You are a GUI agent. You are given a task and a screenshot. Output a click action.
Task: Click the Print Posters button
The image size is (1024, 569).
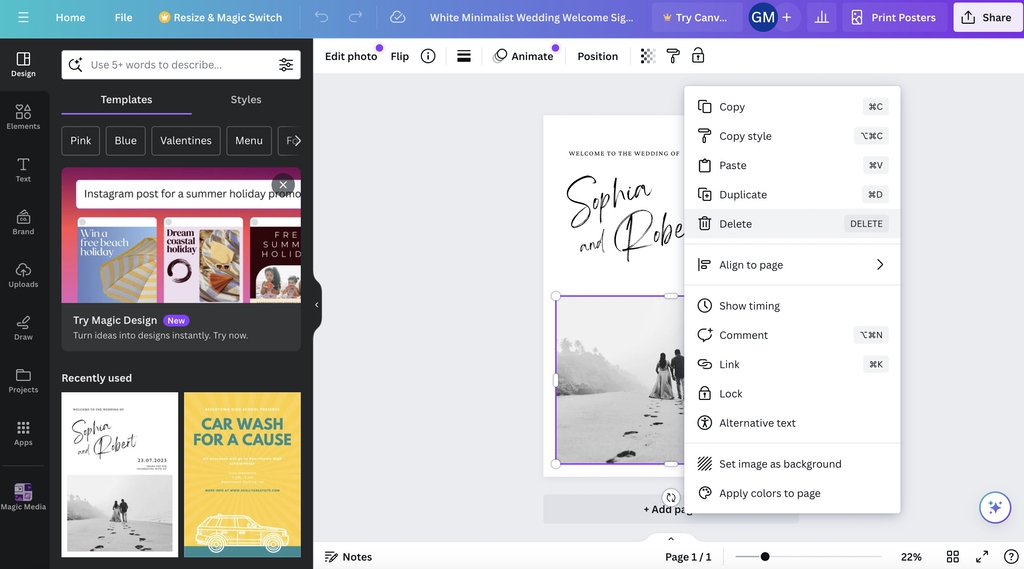tap(893, 18)
